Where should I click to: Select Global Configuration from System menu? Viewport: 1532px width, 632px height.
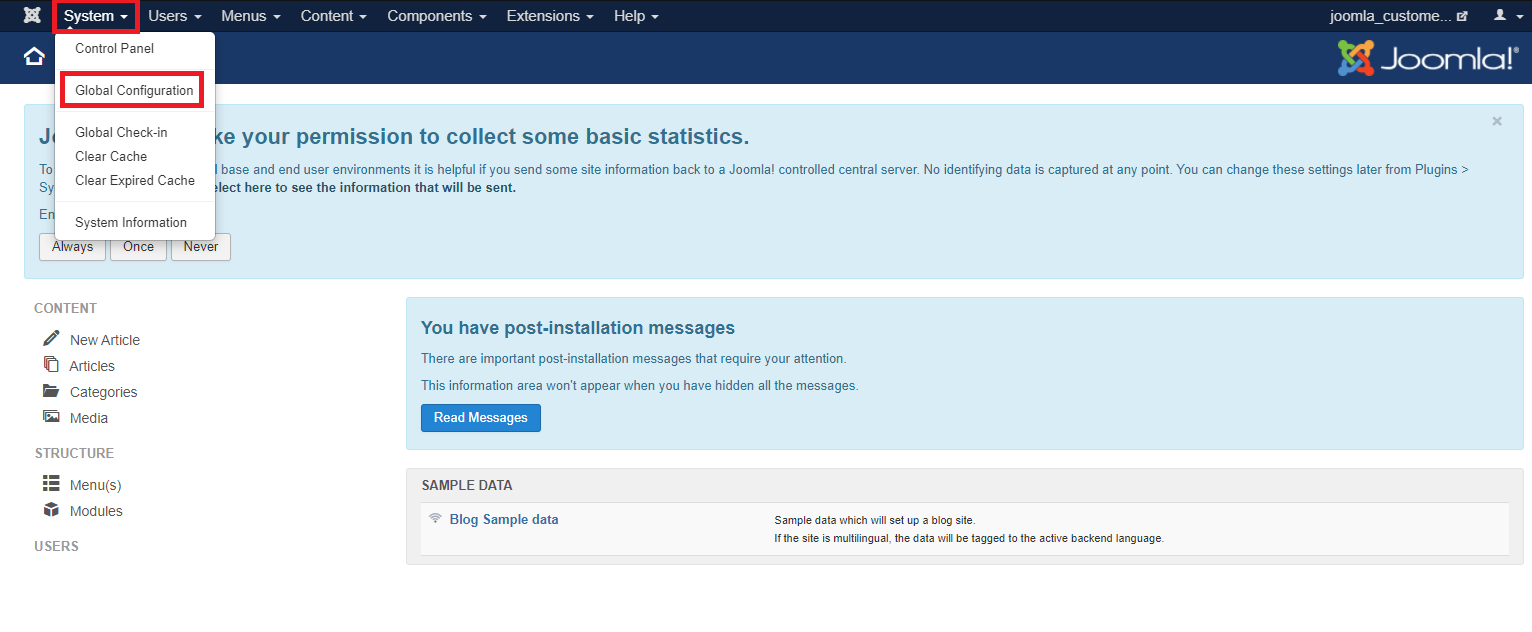tap(134, 90)
